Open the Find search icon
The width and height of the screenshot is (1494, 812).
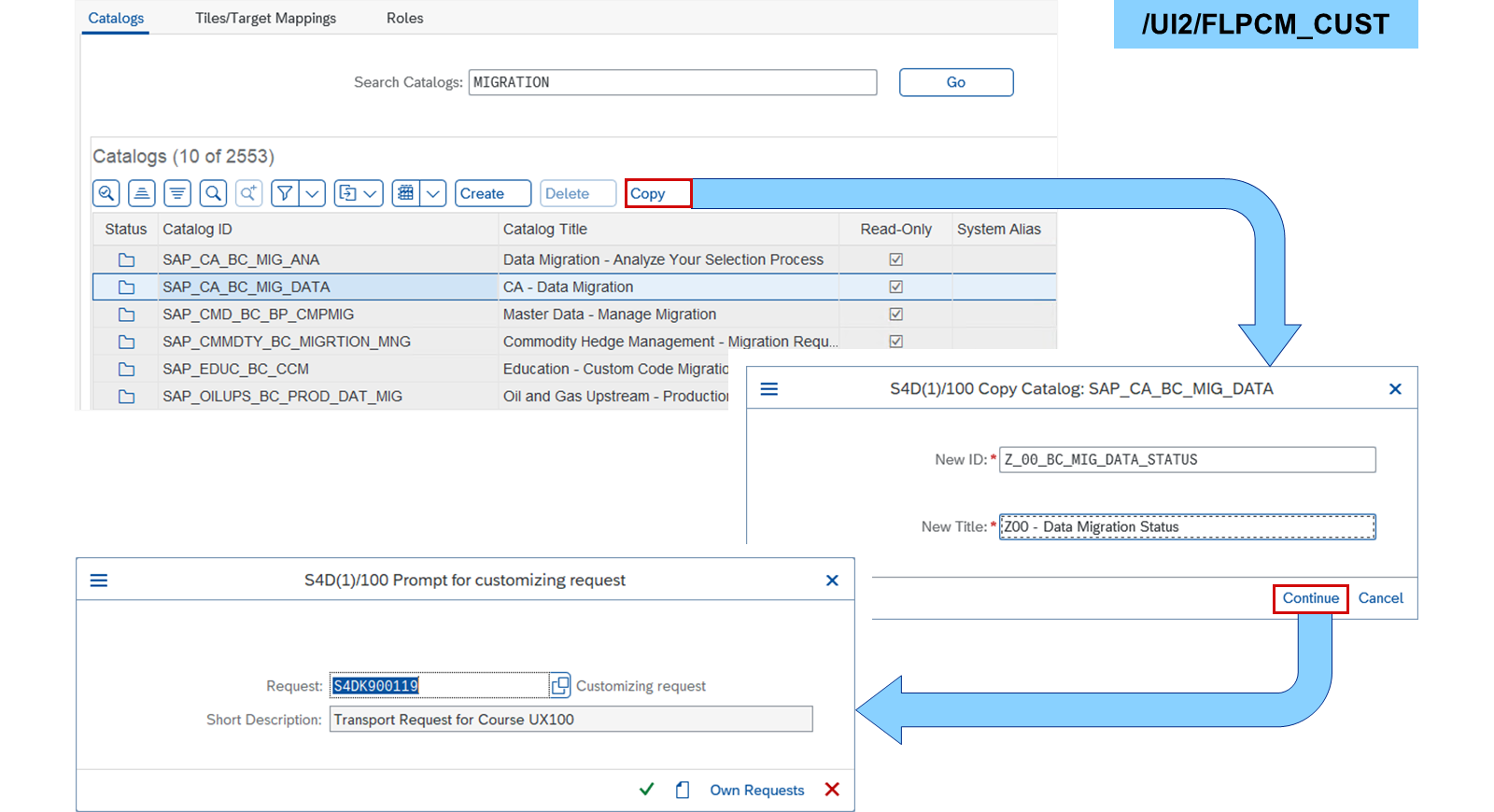coord(214,193)
